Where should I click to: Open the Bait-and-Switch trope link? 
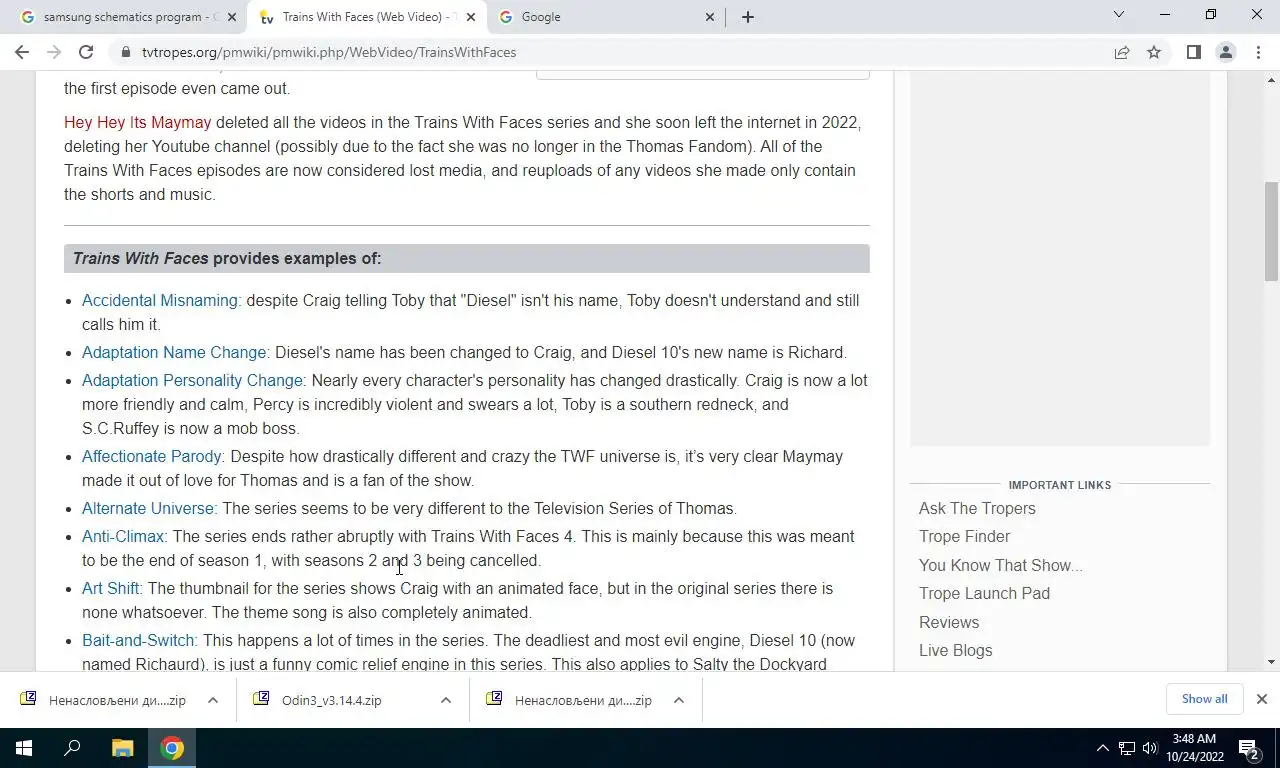click(x=138, y=640)
